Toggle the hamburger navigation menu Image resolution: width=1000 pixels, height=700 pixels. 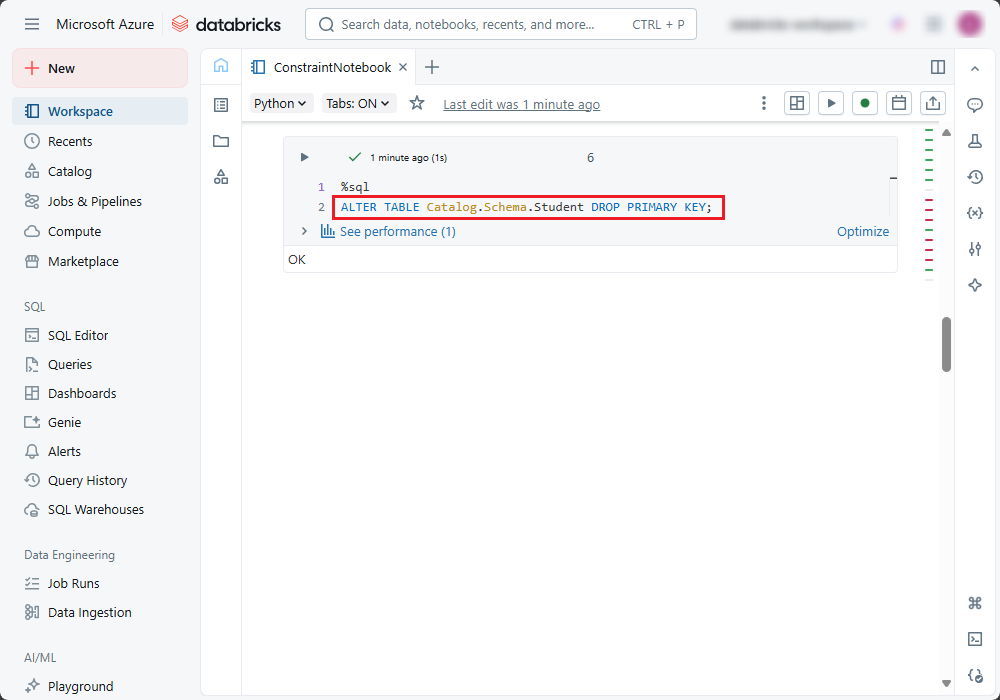pos(32,24)
